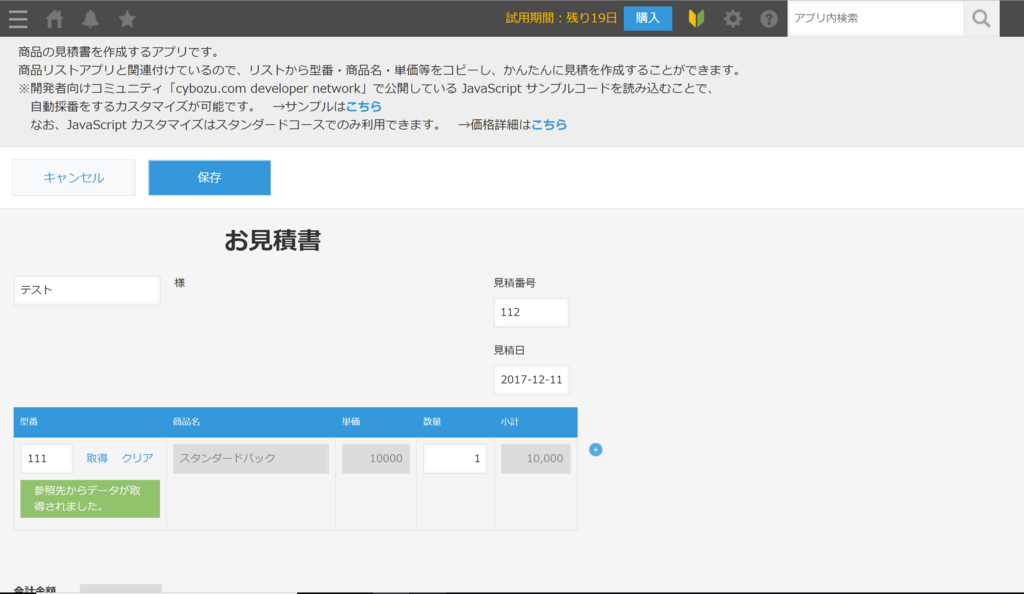Click the 数量 column header
The height and width of the screenshot is (594, 1024).
point(432,422)
